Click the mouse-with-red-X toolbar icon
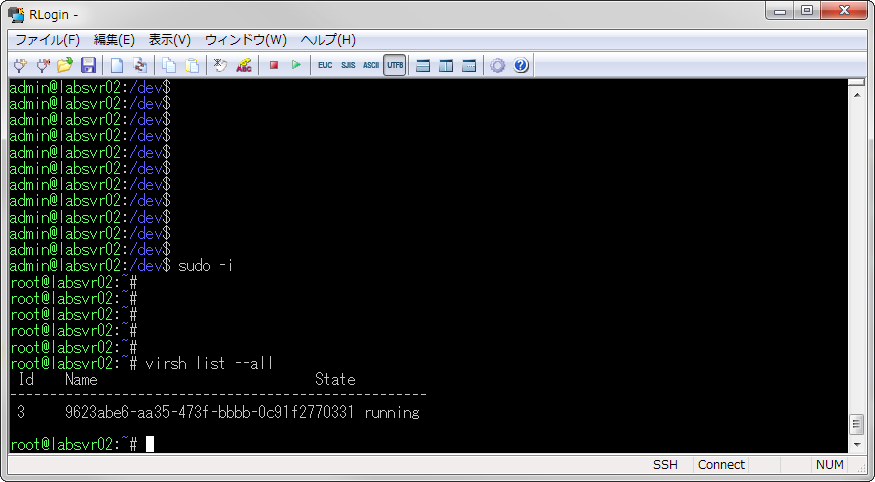This screenshot has height=482, width=875. point(220,65)
